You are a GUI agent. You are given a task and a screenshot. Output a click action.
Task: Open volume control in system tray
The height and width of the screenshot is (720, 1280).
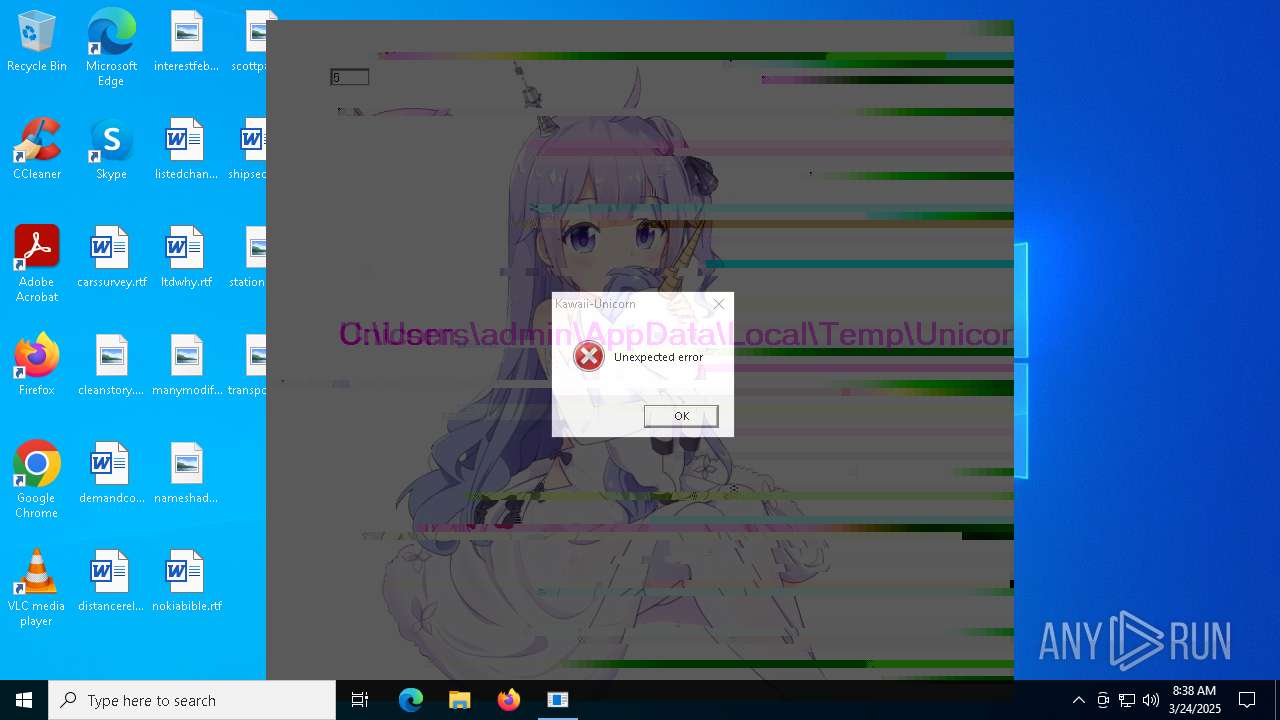coord(1151,700)
